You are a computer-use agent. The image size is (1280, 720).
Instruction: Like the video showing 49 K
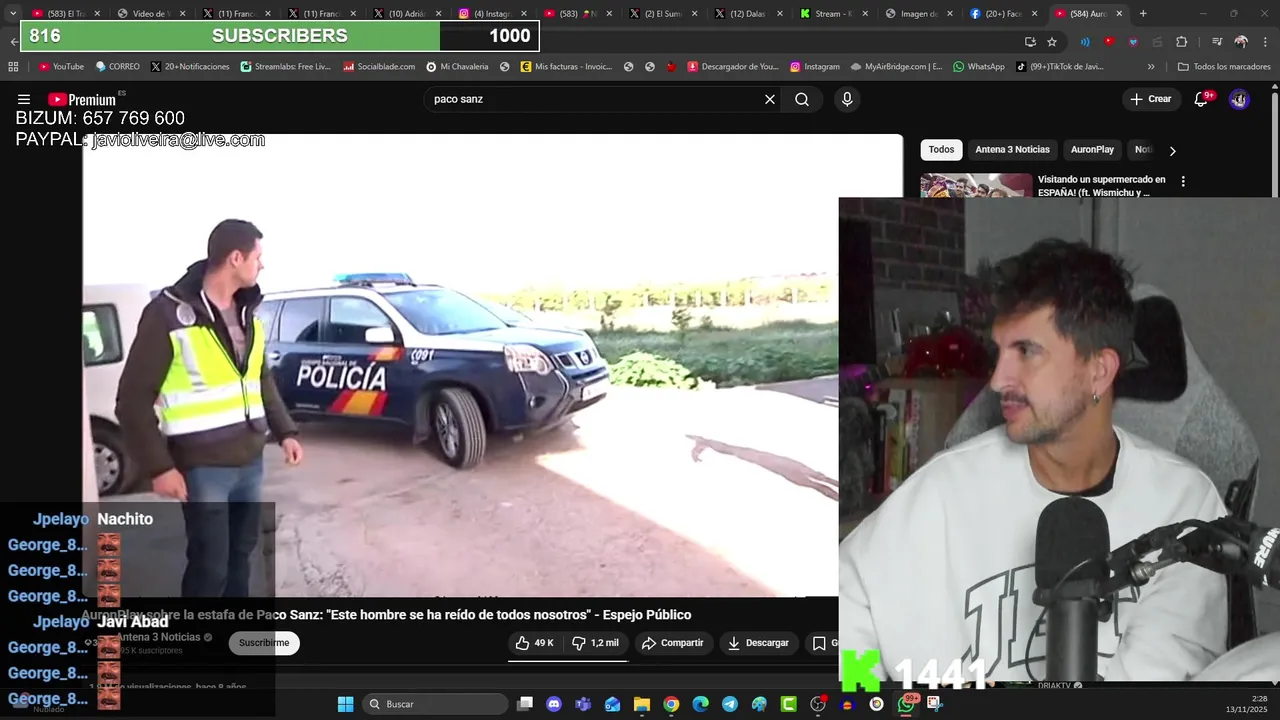(534, 643)
